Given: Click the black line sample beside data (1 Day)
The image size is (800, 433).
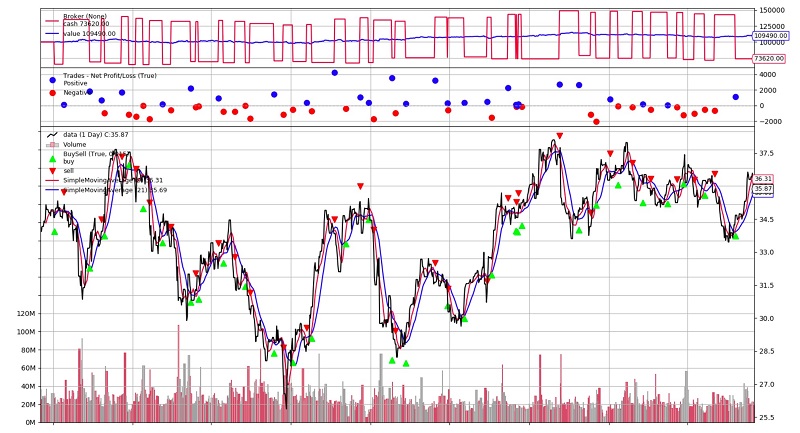Looking at the screenshot, I should point(52,135).
